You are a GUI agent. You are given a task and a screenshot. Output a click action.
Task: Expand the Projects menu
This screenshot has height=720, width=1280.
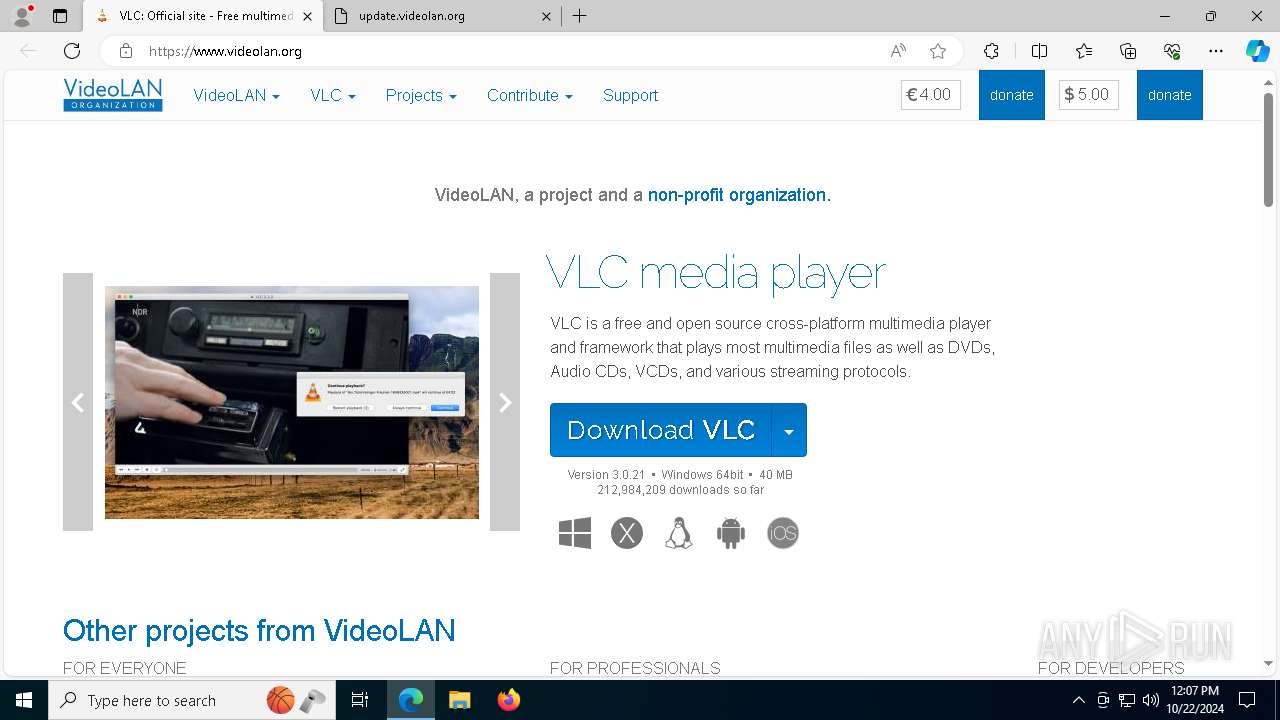[x=421, y=95]
